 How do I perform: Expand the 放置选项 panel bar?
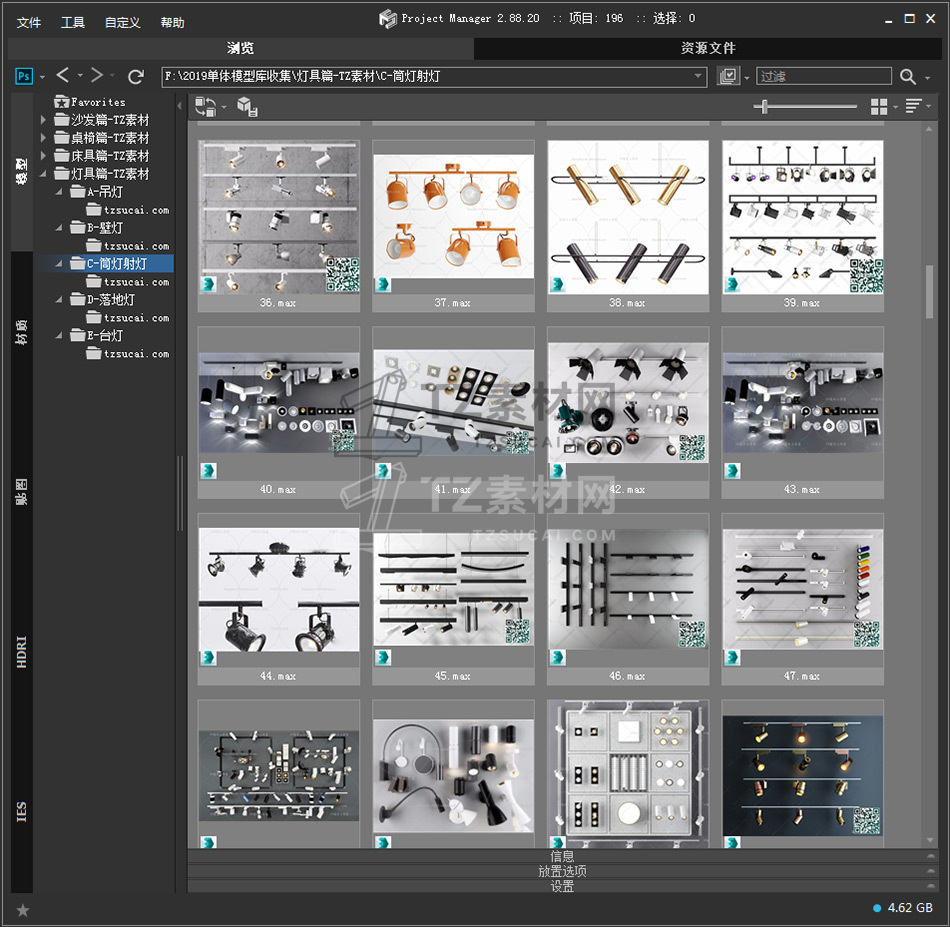562,871
